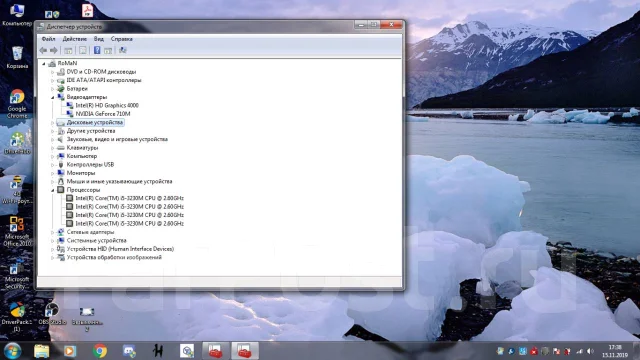The height and width of the screenshot is (360, 640).
Task: Select the NVIDIA GeForce 710M adapter icon
Action: pyautogui.click(x=70, y=114)
